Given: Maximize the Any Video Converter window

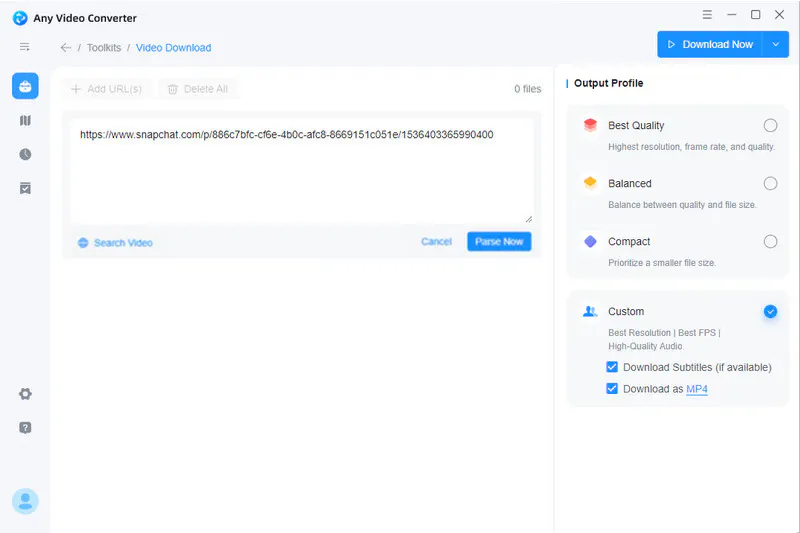Looking at the screenshot, I should [x=756, y=14].
